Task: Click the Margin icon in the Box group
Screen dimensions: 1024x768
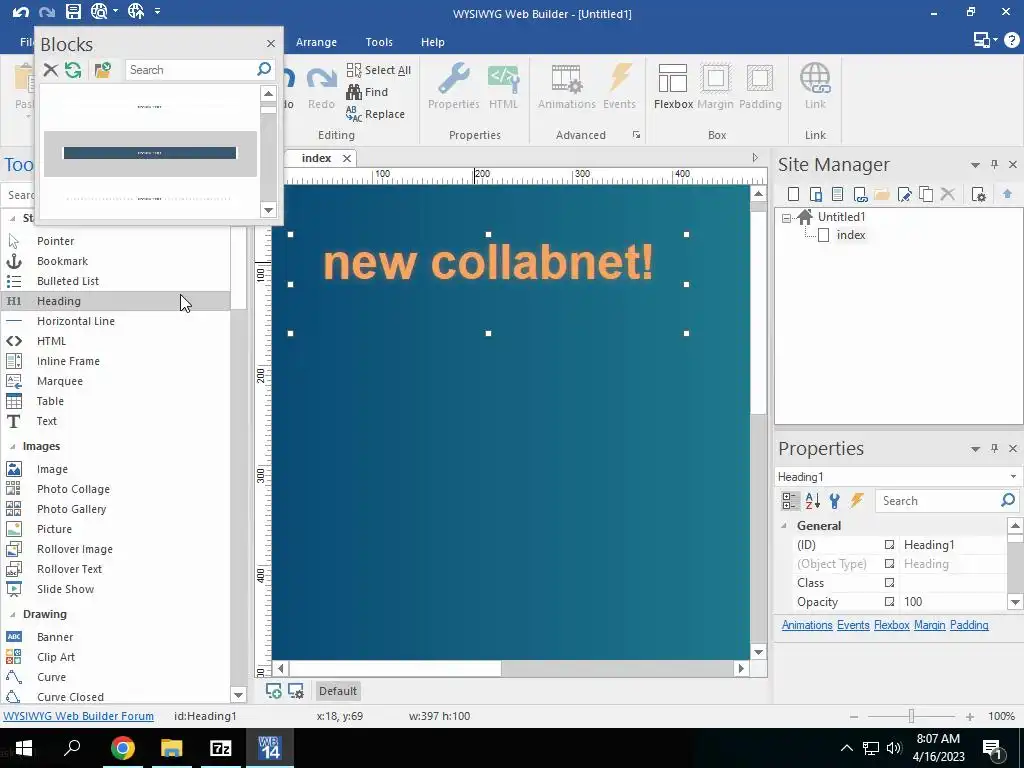Action: point(715,87)
